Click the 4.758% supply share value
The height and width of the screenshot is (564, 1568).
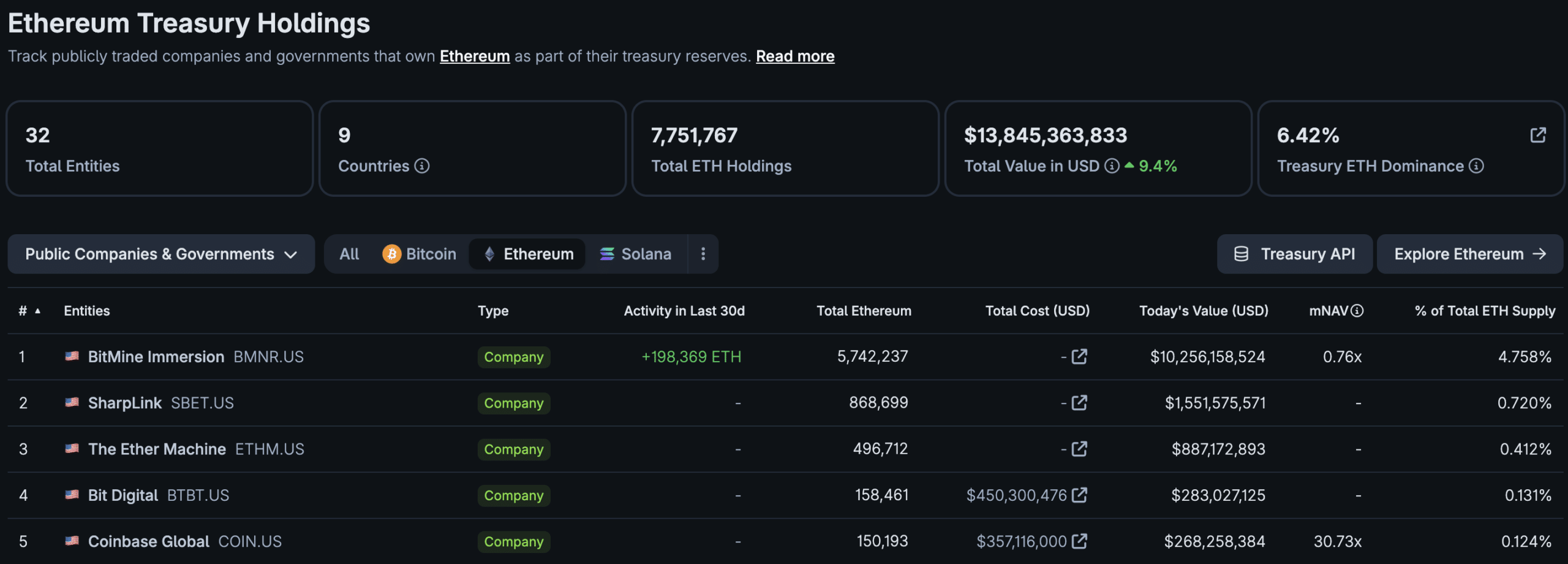(x=1525, y=357)
